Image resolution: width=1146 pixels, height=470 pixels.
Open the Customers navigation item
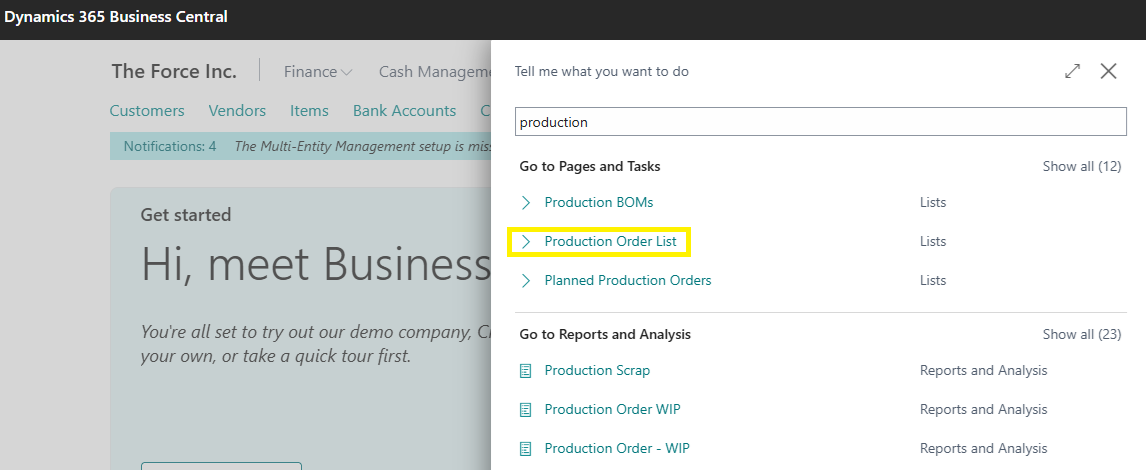(x=147, y=111)
